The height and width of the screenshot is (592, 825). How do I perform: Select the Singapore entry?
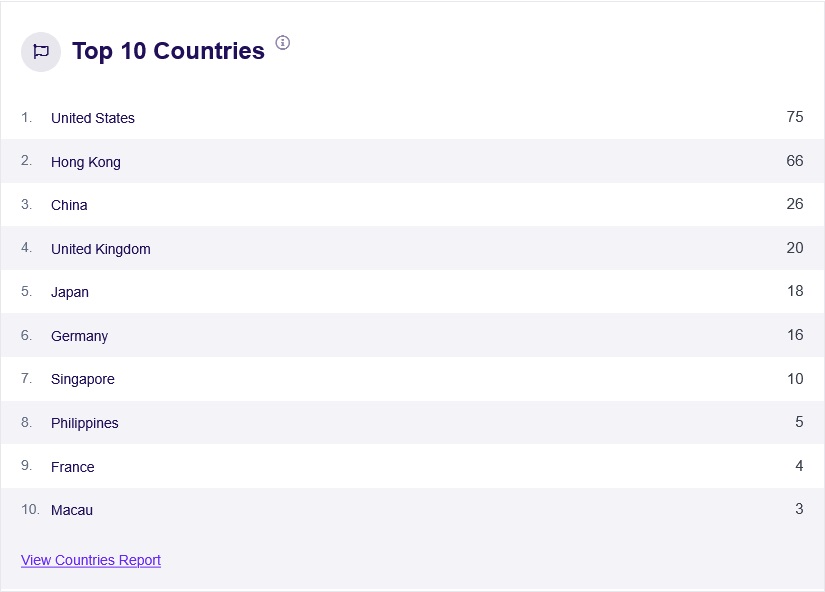83,379
